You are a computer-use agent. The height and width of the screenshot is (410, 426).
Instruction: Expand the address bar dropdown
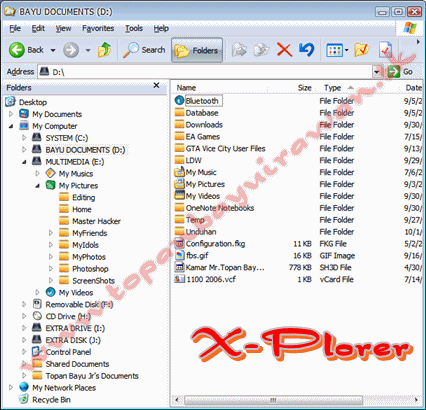coord(377,72)
